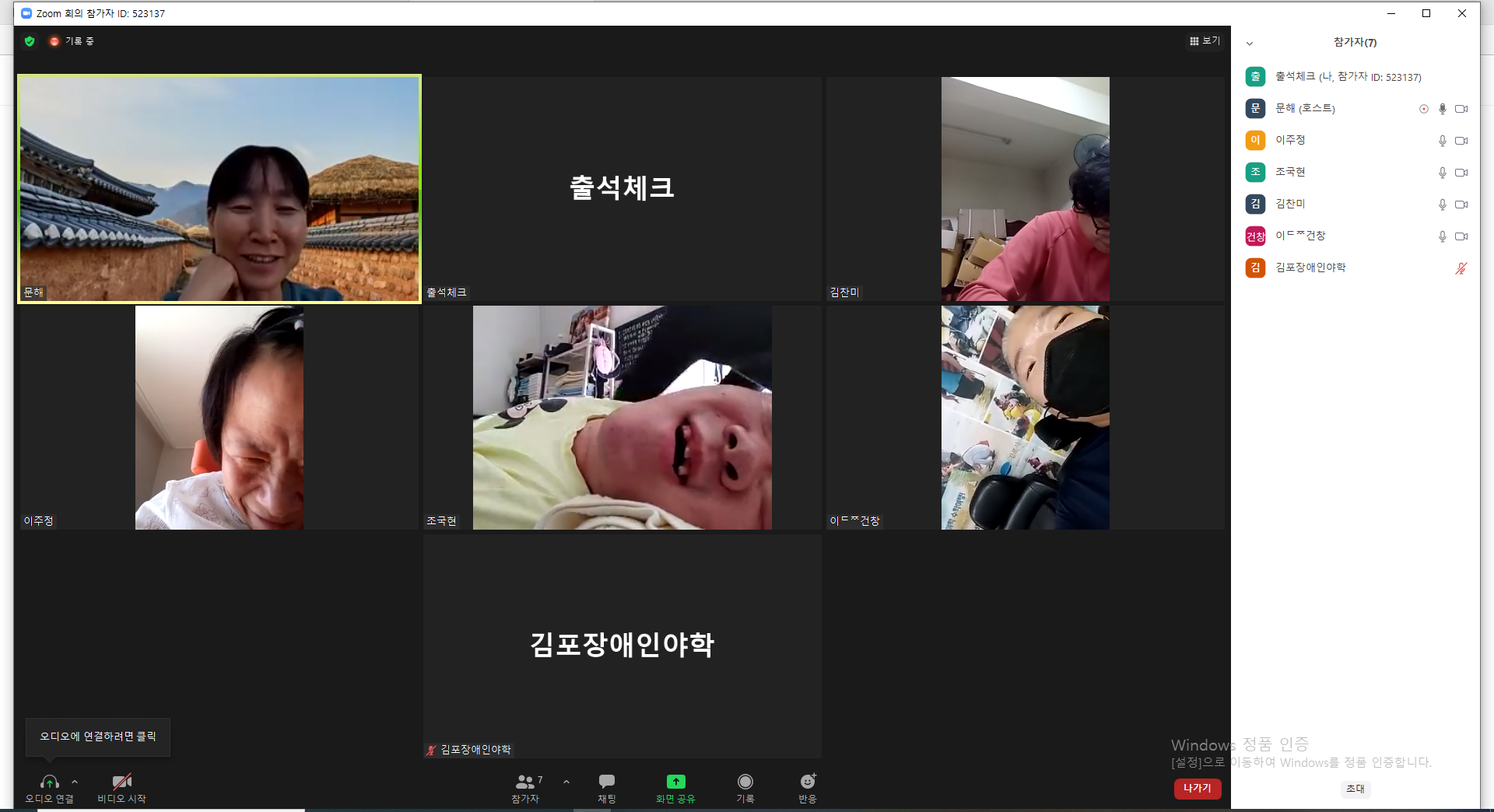Click the audio connect headphone icon
This screenshot has width=1494, height=812.
click(49, 781)
